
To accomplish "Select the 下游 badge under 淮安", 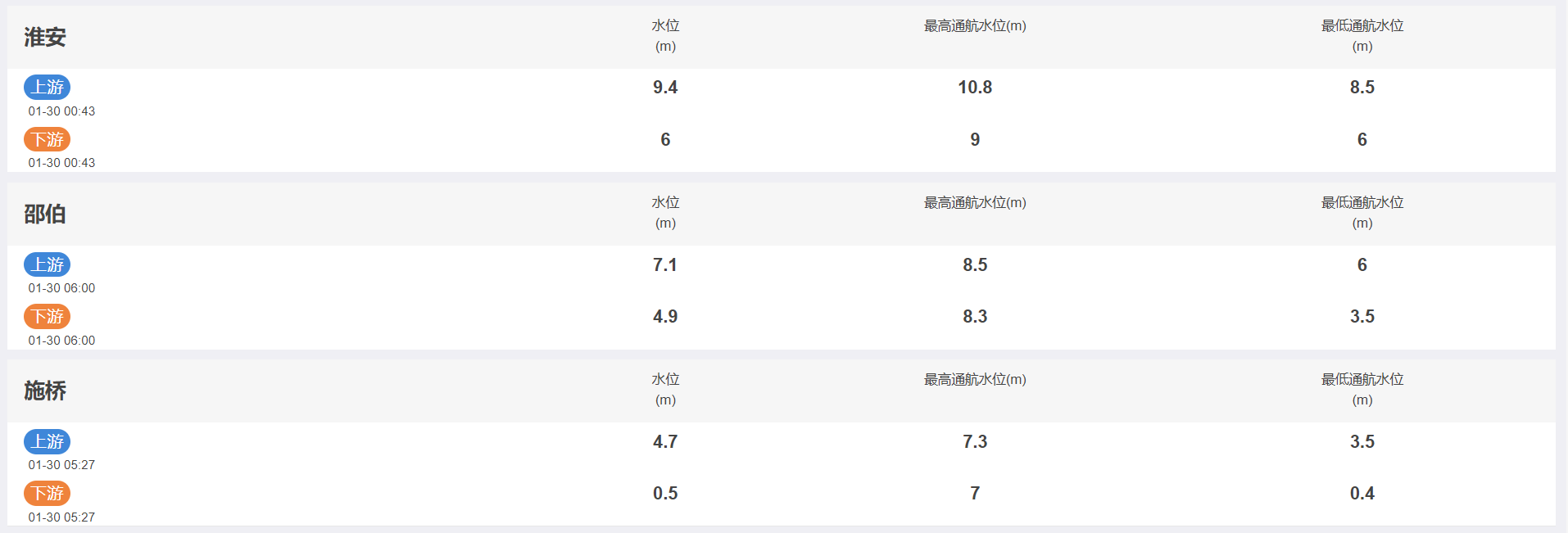I will [47, 139].
